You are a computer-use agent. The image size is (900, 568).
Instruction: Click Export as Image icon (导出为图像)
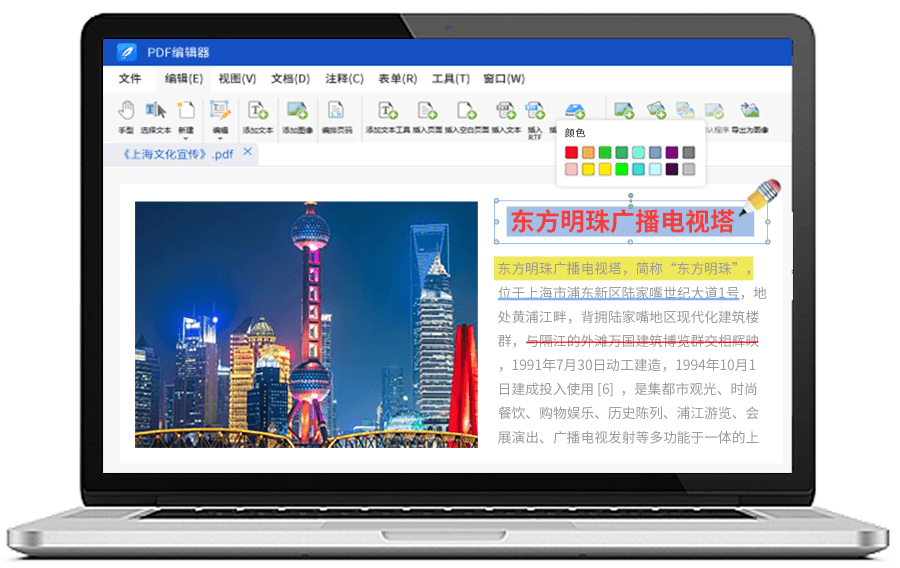pos(749,112)
